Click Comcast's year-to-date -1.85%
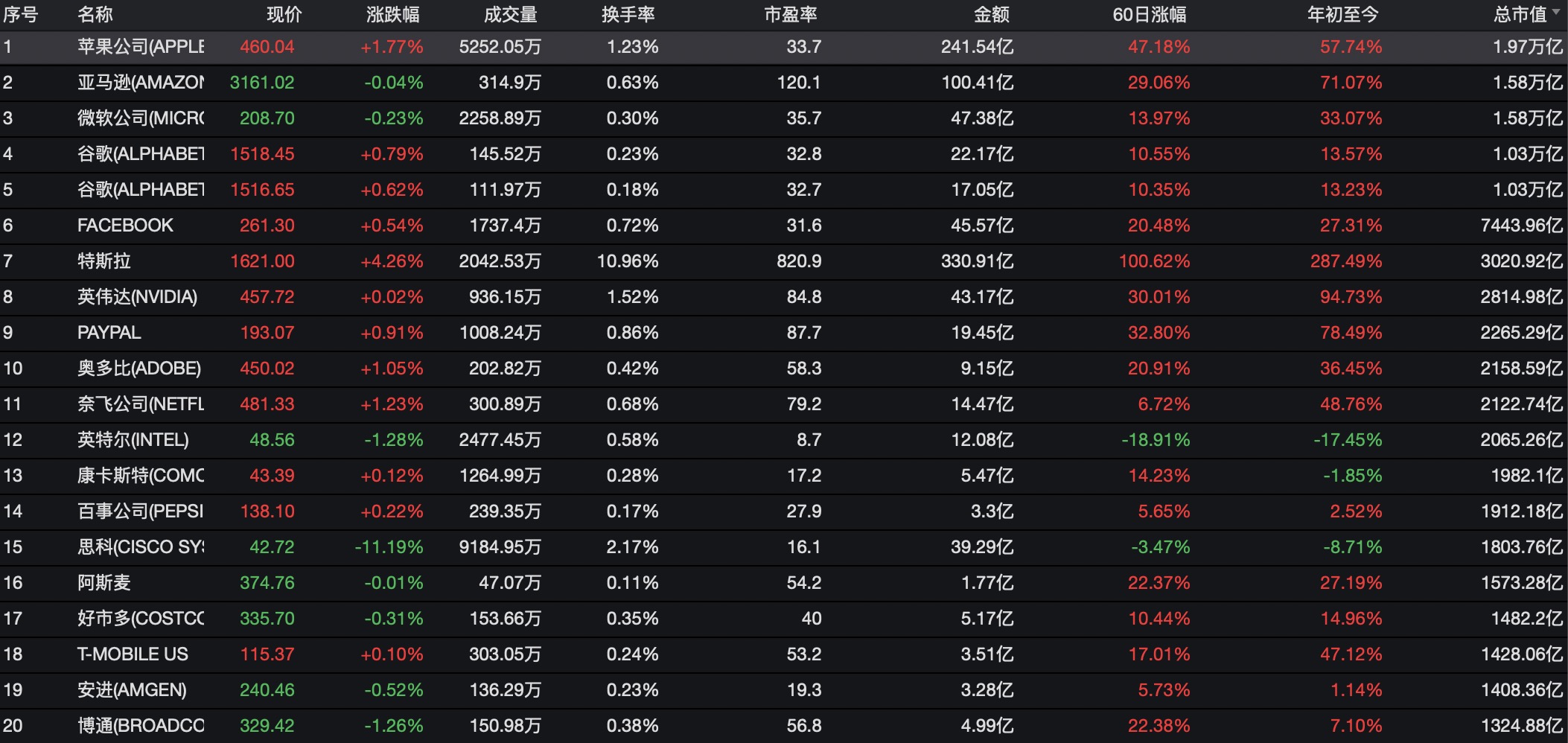Screen dimensions: 1568x743 click(1353, 476)
